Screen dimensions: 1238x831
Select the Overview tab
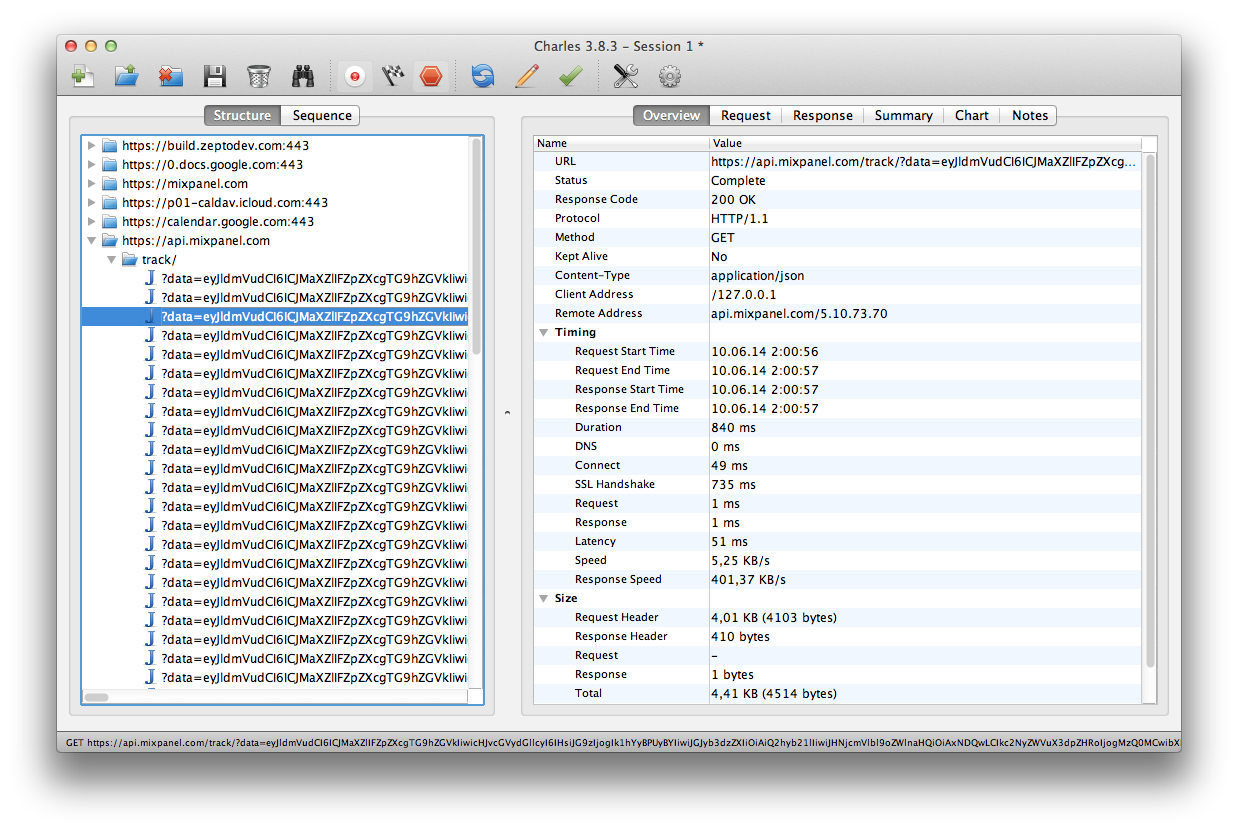coord(671,115)
